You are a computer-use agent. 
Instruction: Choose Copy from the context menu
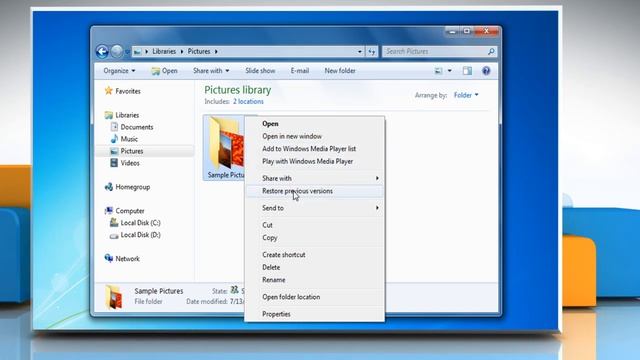[x=314, y=238]
